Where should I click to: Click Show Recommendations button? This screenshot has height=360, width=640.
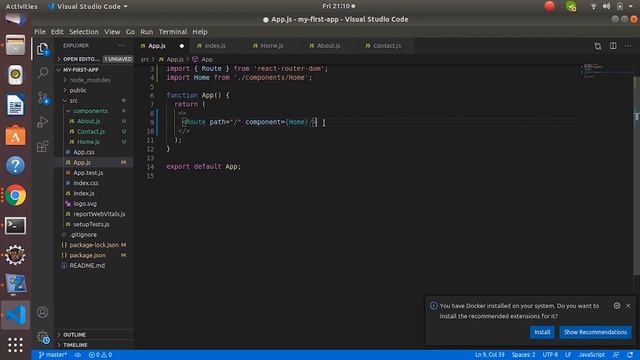[595, 332]
